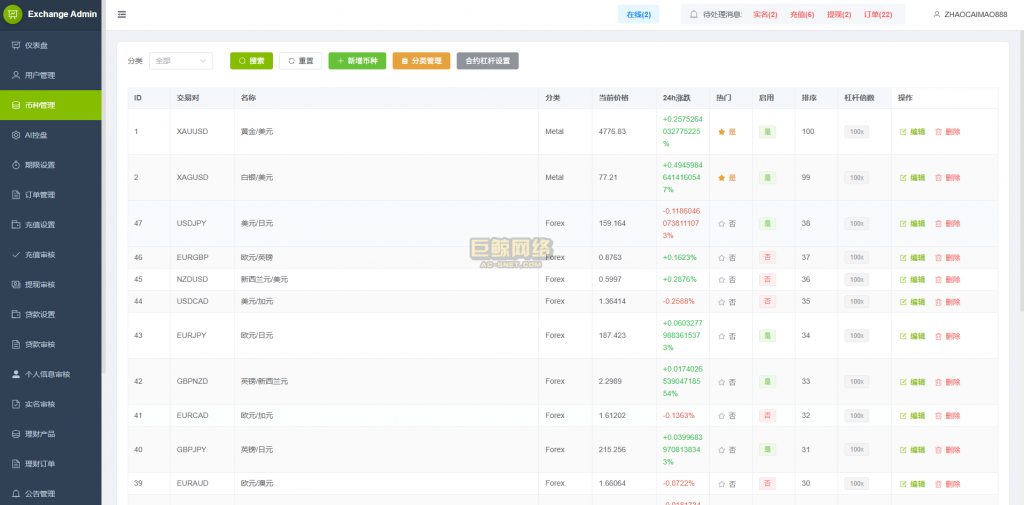Click the Exchange Admin logo icon
The height and width of the screenshot is (505, 1024).
click(13, 14)
